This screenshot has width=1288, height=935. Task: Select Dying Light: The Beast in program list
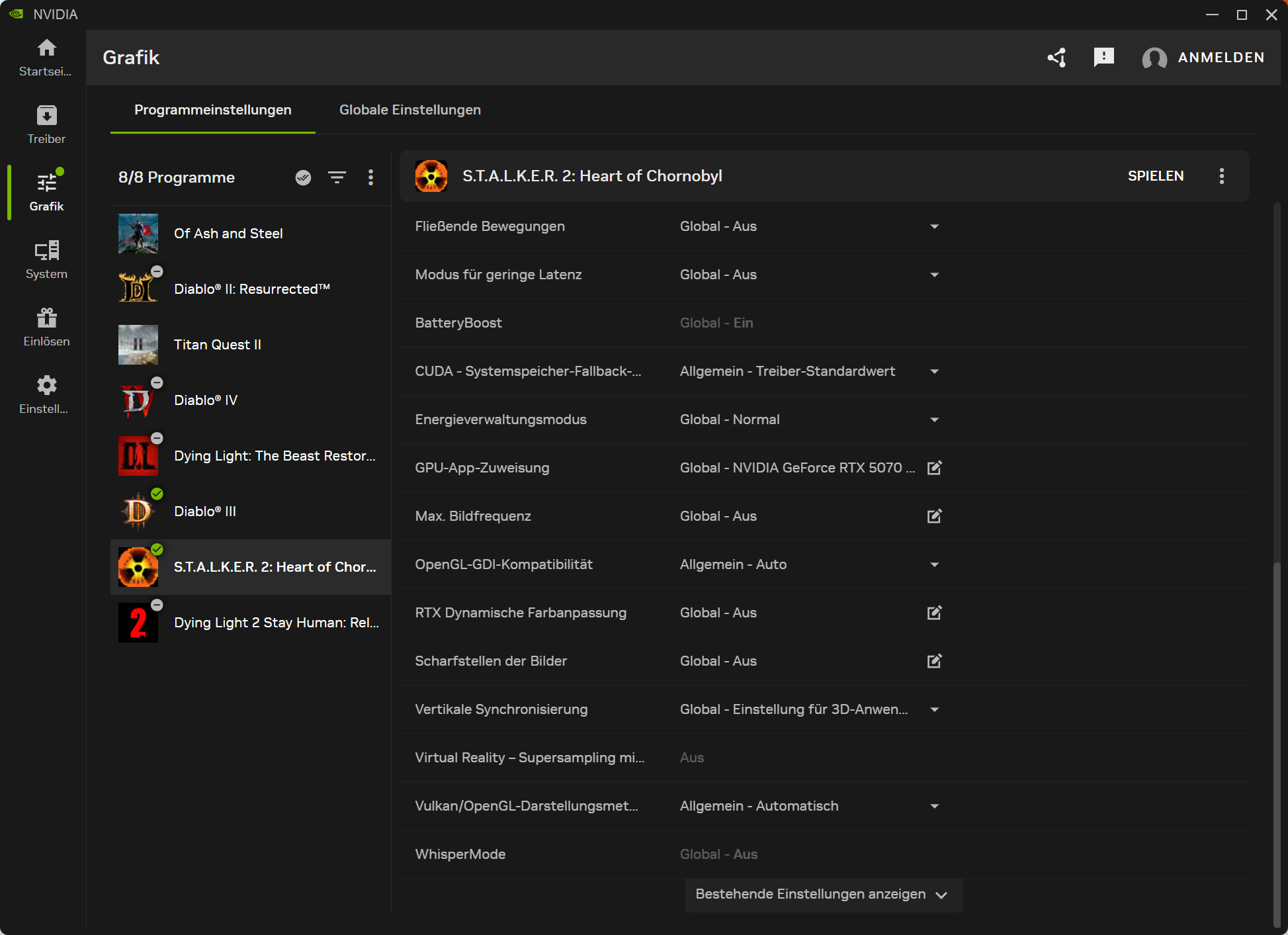(251, 456)
